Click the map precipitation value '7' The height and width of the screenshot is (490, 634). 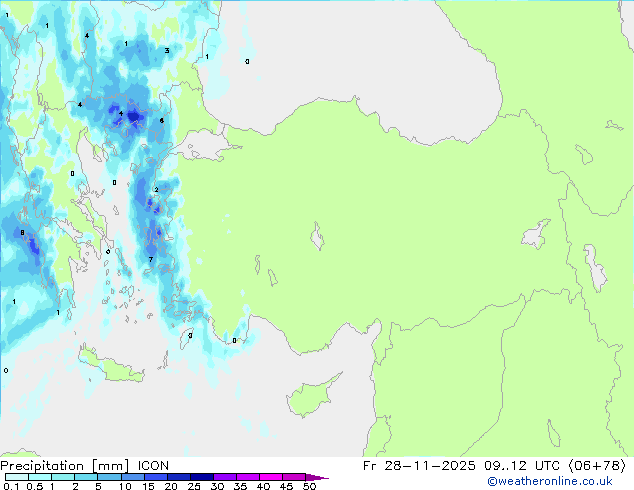[151, 260]
